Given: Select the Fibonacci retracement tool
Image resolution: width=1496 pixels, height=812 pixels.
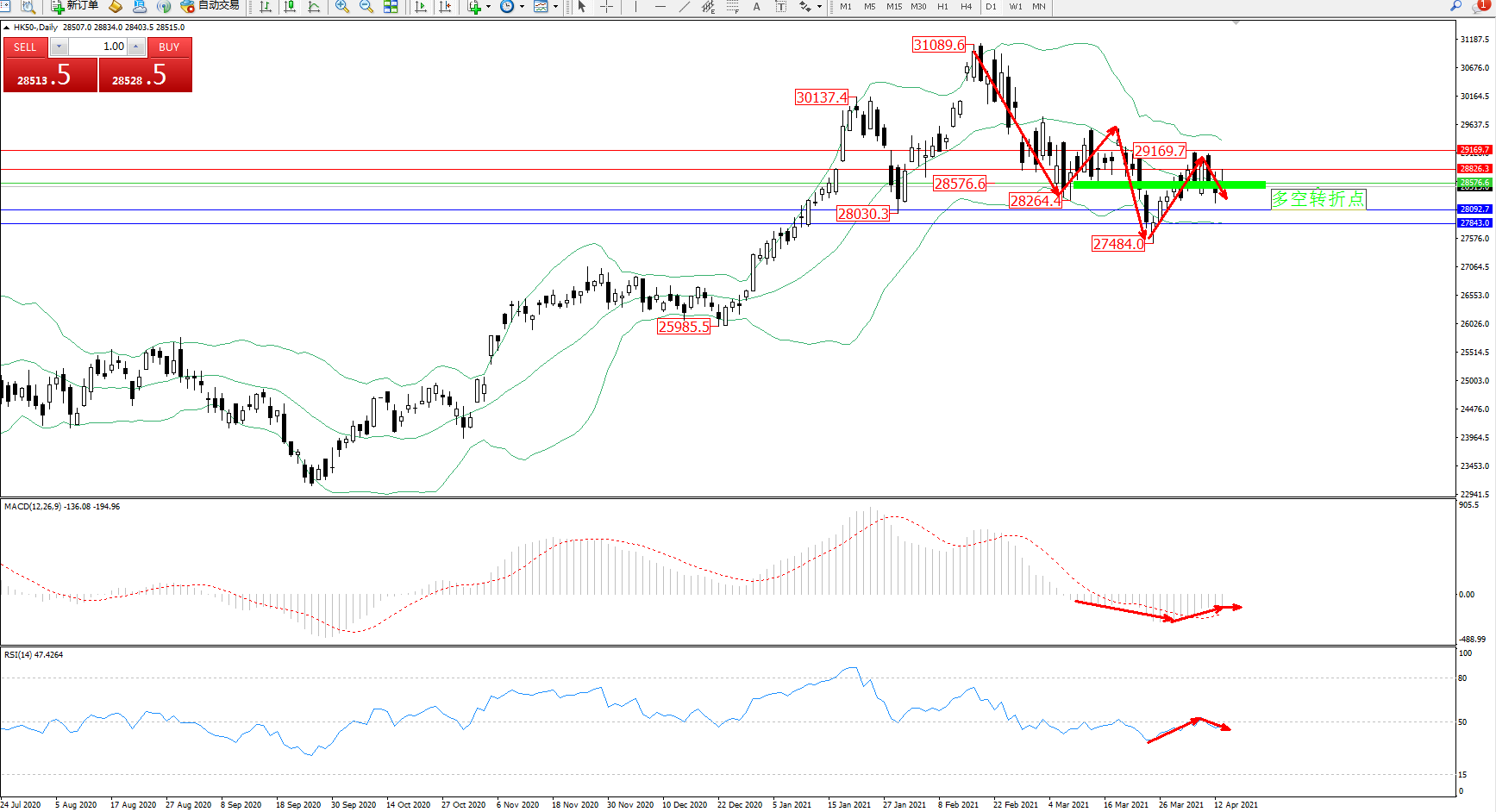Looking at the screenshot, I should click(x=732, y=6).
